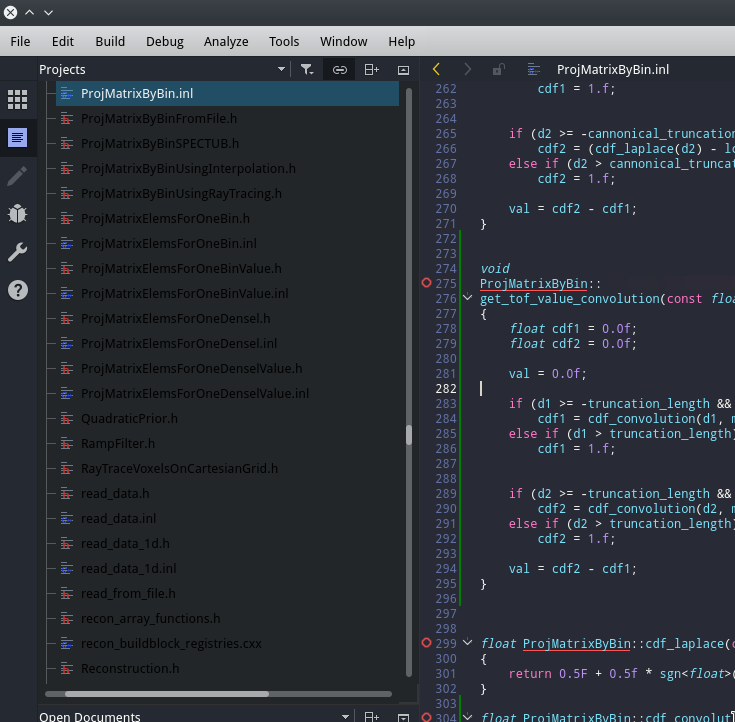The width and height of the screenshot is (735, 722).
Task: Click the breakpoint marker on line 299
Action: coord(427,643)
